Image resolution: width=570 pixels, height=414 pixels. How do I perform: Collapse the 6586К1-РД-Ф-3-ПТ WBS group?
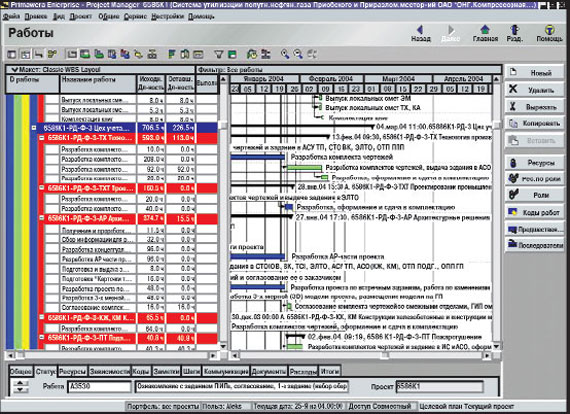pyautogui.click(x=42, y=337)
